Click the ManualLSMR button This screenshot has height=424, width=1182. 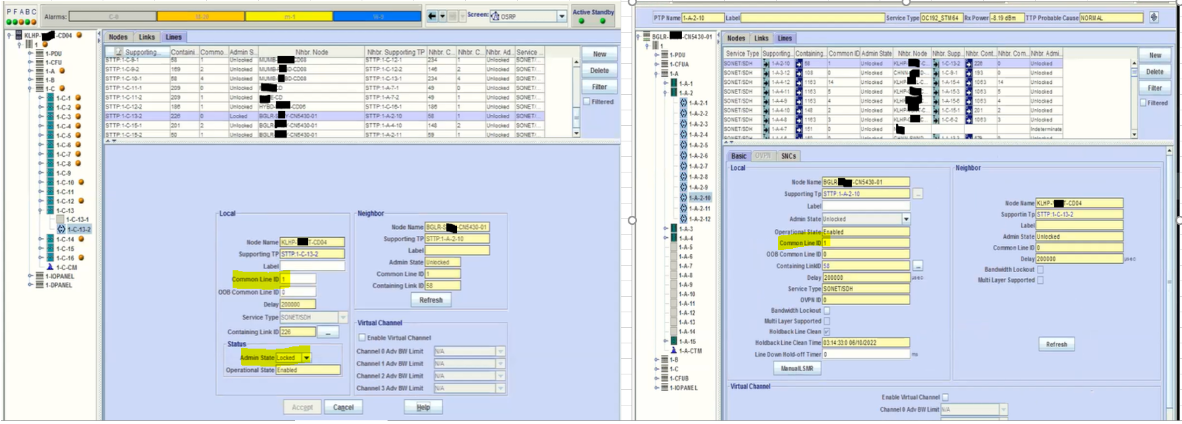[x=800, y=369]
